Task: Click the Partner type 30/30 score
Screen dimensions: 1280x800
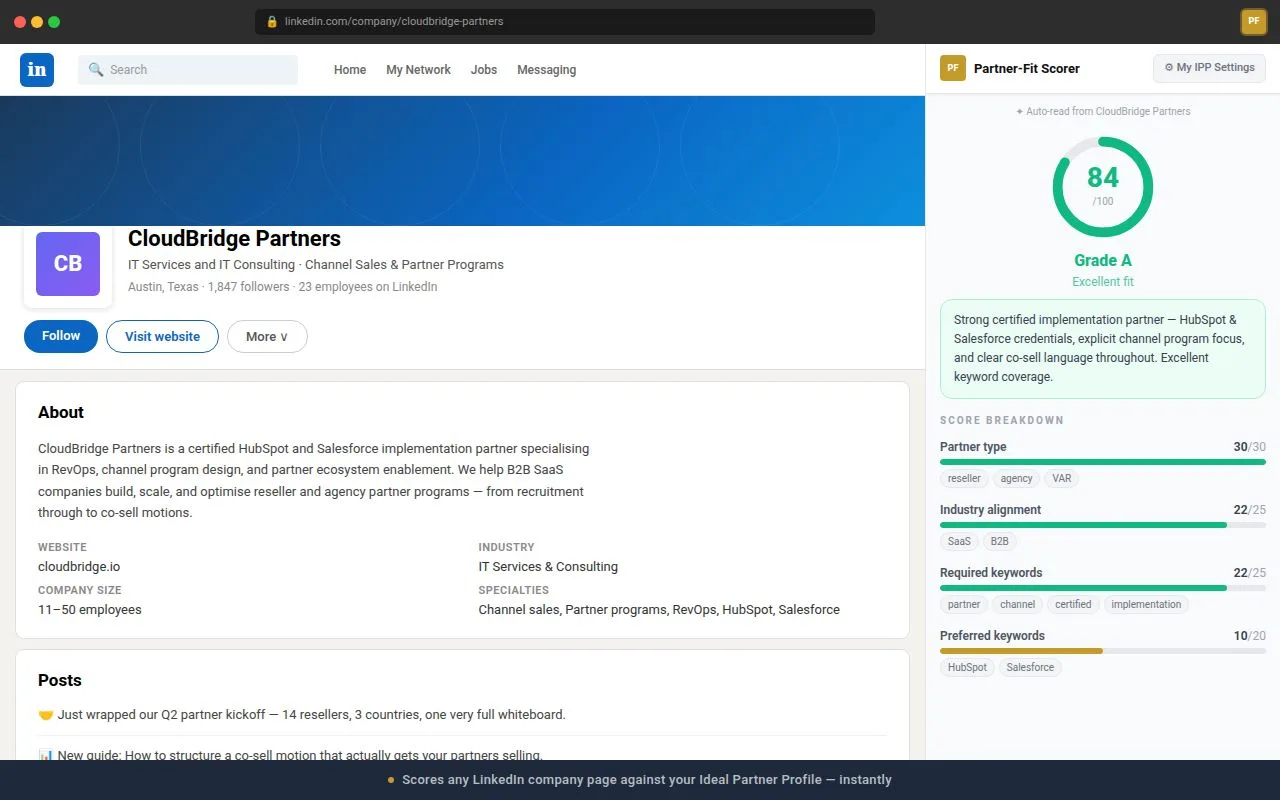Action: 1249,447
